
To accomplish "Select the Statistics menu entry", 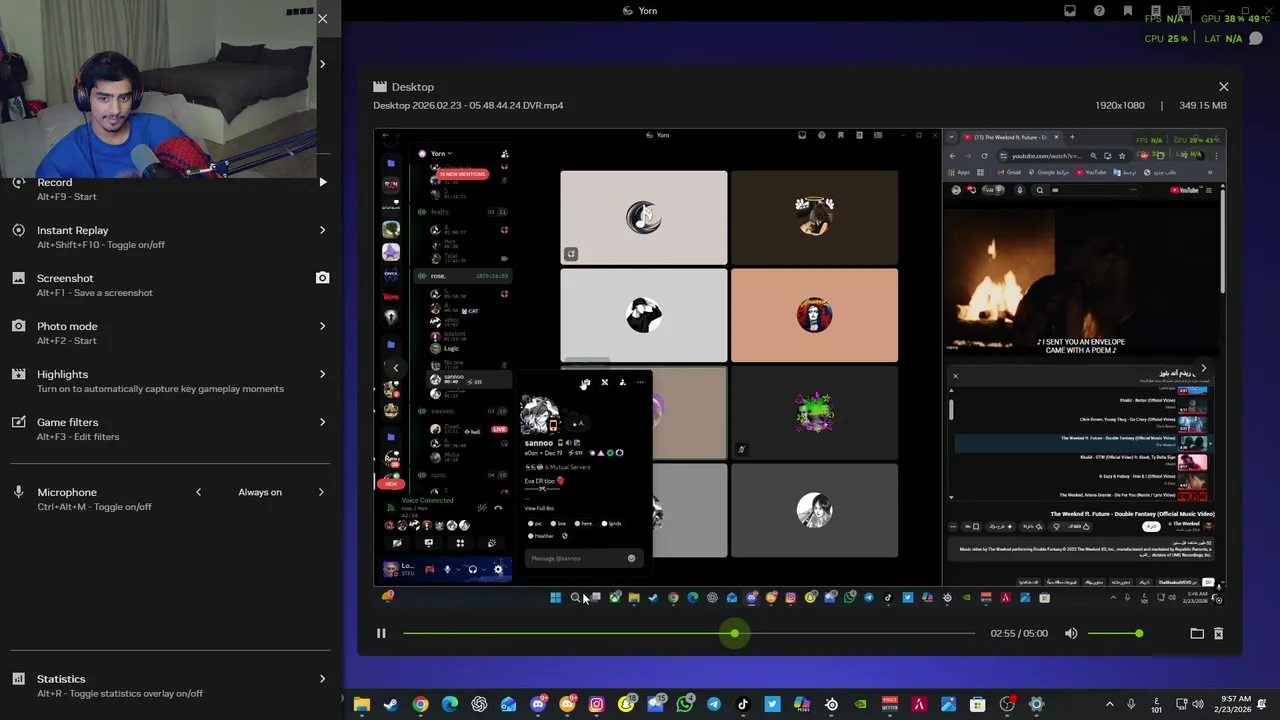I will (x=170, y=686).
